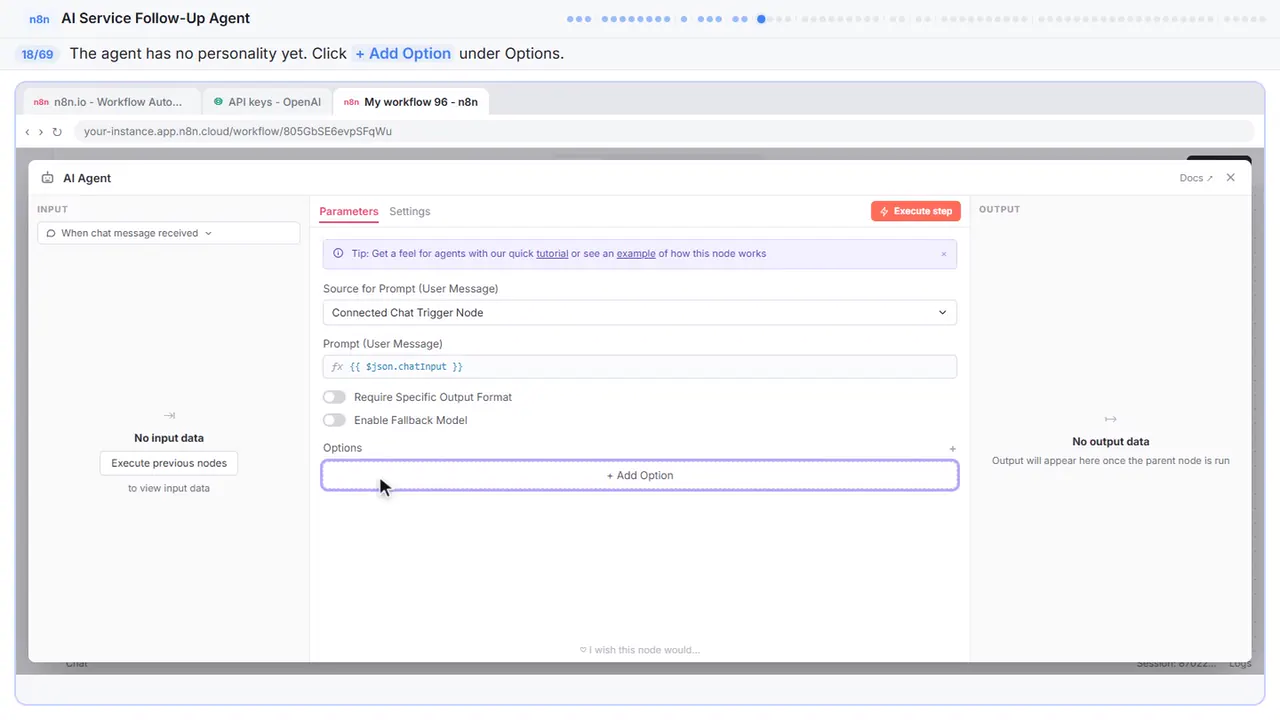This screenshot has height=720, width=1280.
Task: Click the AI Agent robot icon in header
Action: click(47, 178)
